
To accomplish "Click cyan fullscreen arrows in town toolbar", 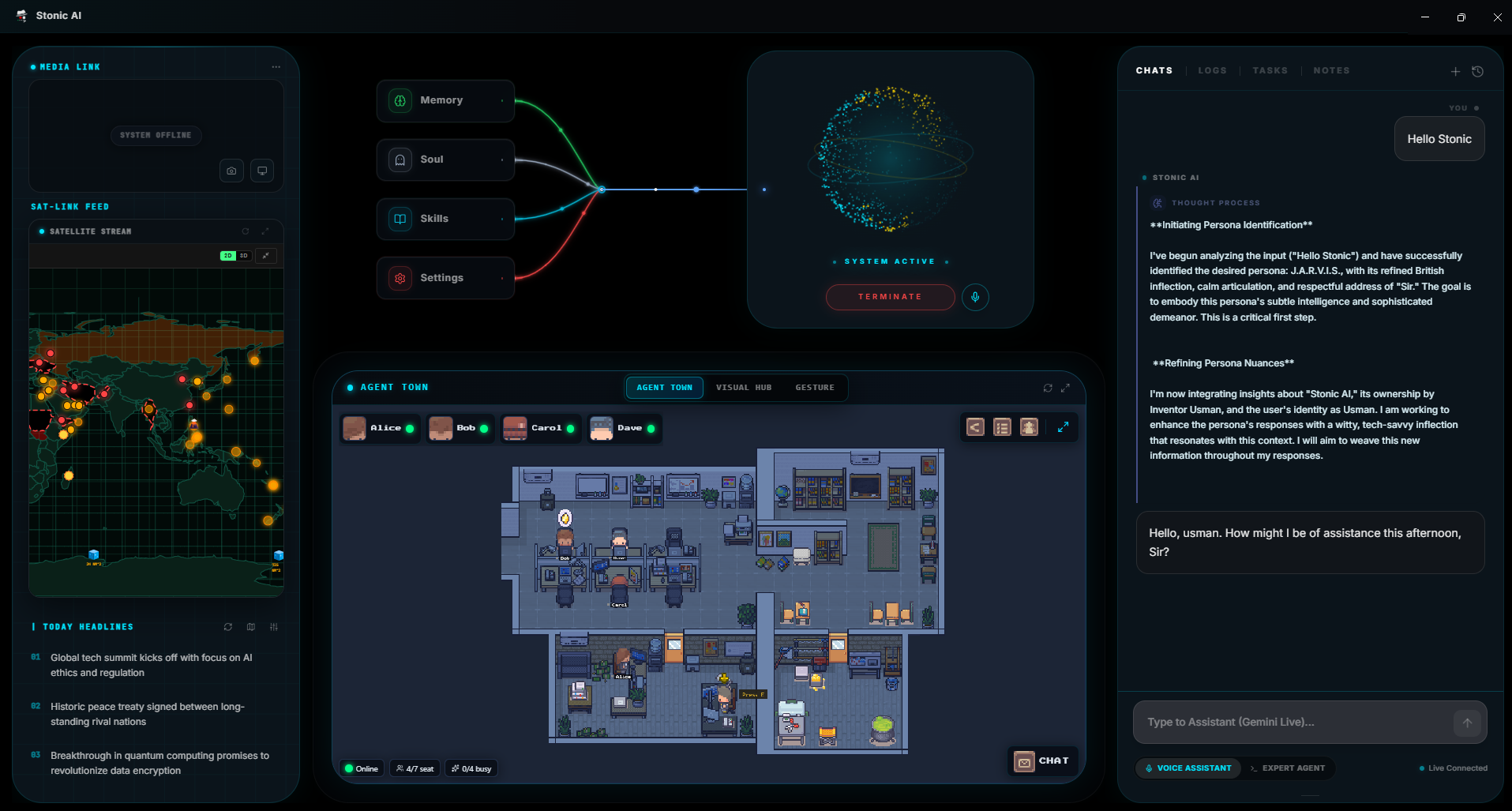I will [1063, 427].
